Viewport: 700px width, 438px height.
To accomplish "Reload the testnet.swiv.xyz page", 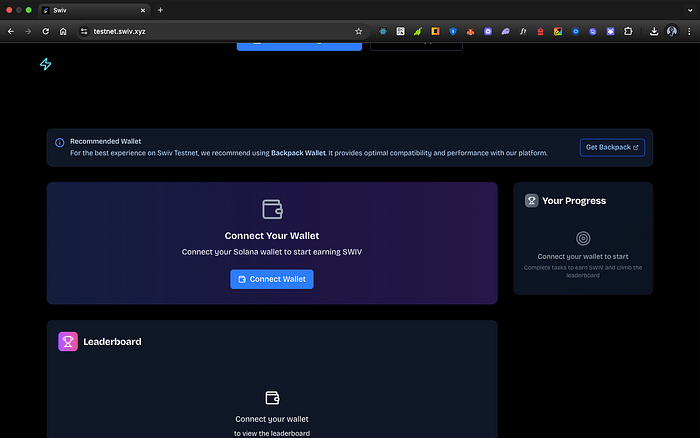I will 46,31.
